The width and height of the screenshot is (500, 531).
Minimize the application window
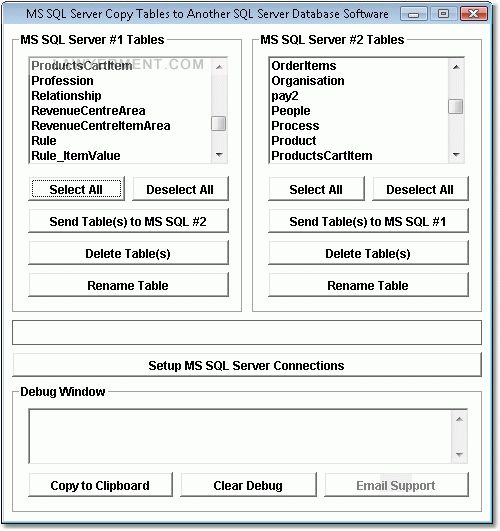point(413,14)
